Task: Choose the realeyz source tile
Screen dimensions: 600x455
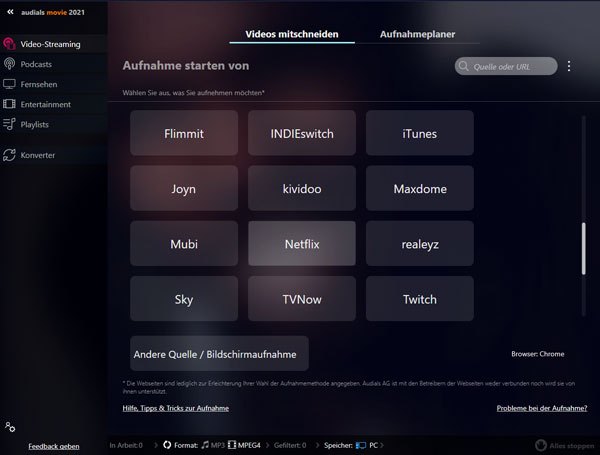Action: [420, 243]
